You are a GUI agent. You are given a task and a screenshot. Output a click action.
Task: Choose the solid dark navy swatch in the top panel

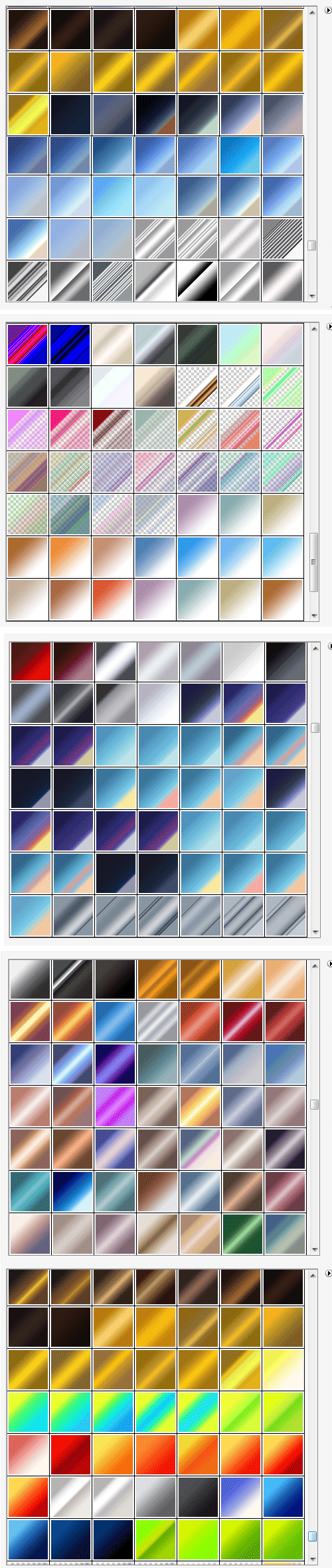tap(70, 114)
